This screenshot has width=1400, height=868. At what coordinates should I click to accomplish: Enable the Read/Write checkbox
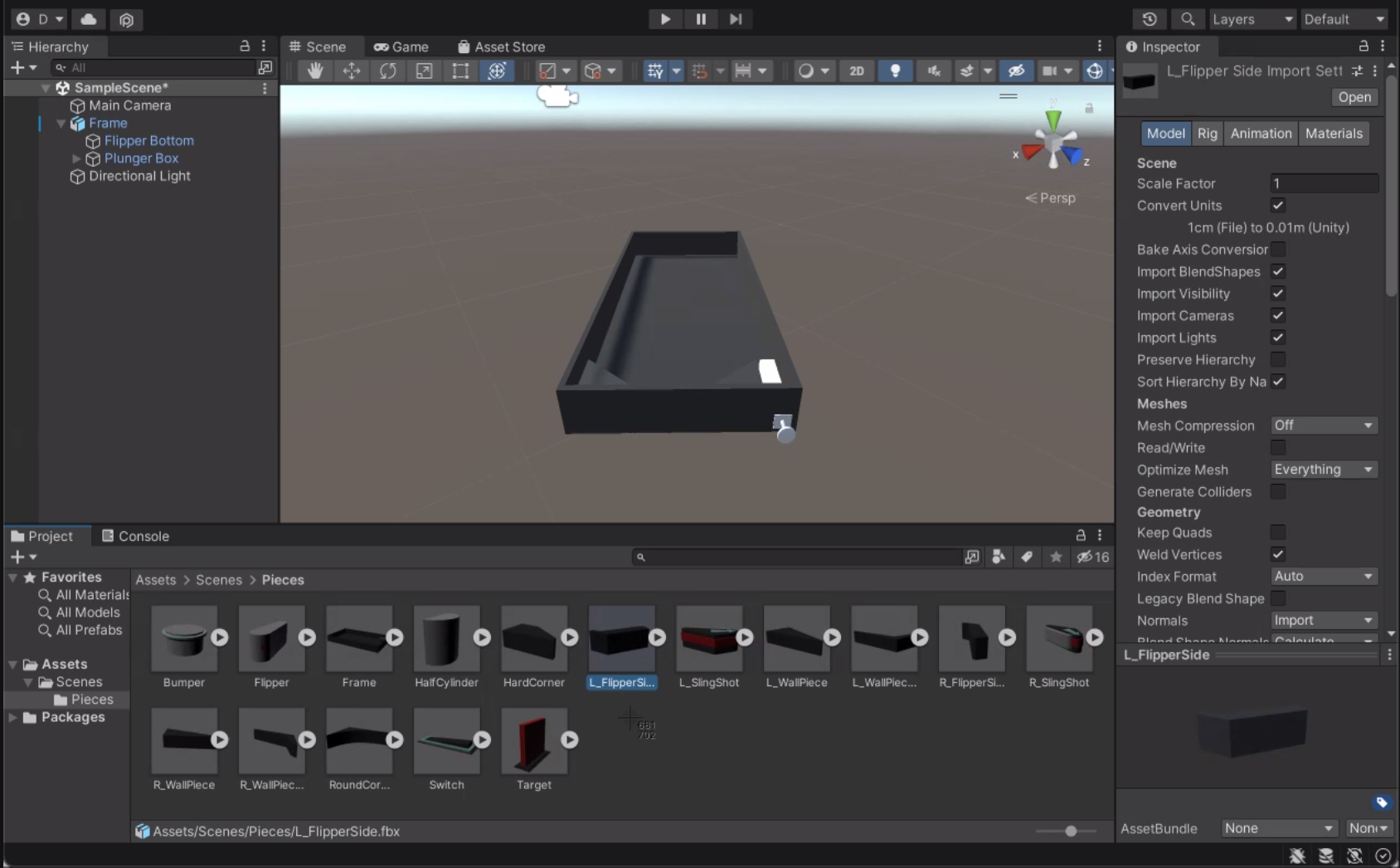(x=1278, y=448)
